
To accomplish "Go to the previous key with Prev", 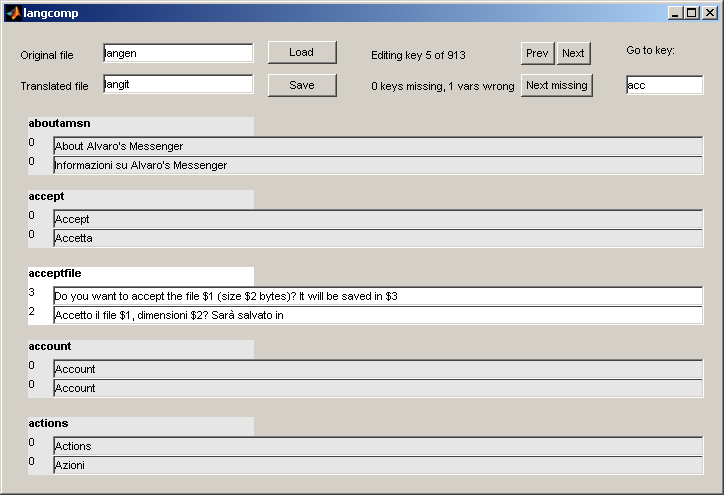I will coord(537,53).
